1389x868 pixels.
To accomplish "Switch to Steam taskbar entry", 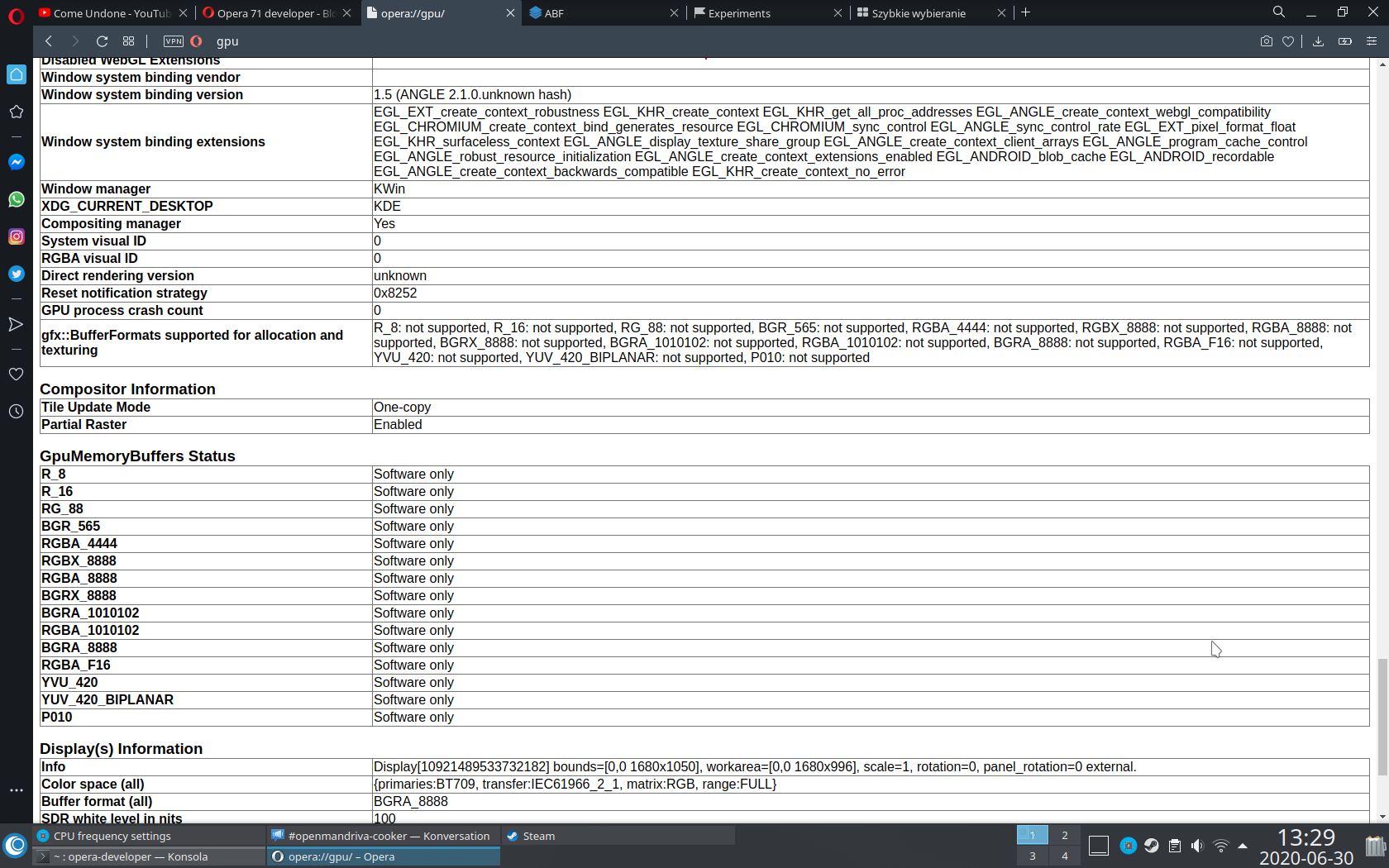I will (618, 836).
